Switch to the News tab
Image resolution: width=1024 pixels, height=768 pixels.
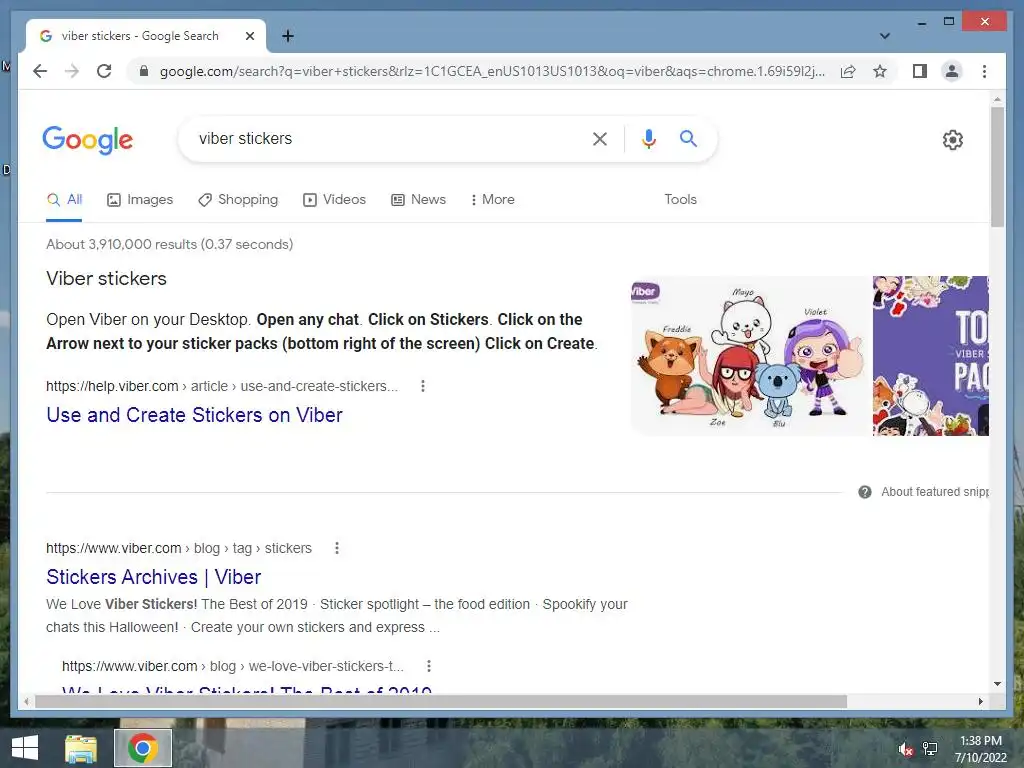pyautogui.click(x=419, y=199)
